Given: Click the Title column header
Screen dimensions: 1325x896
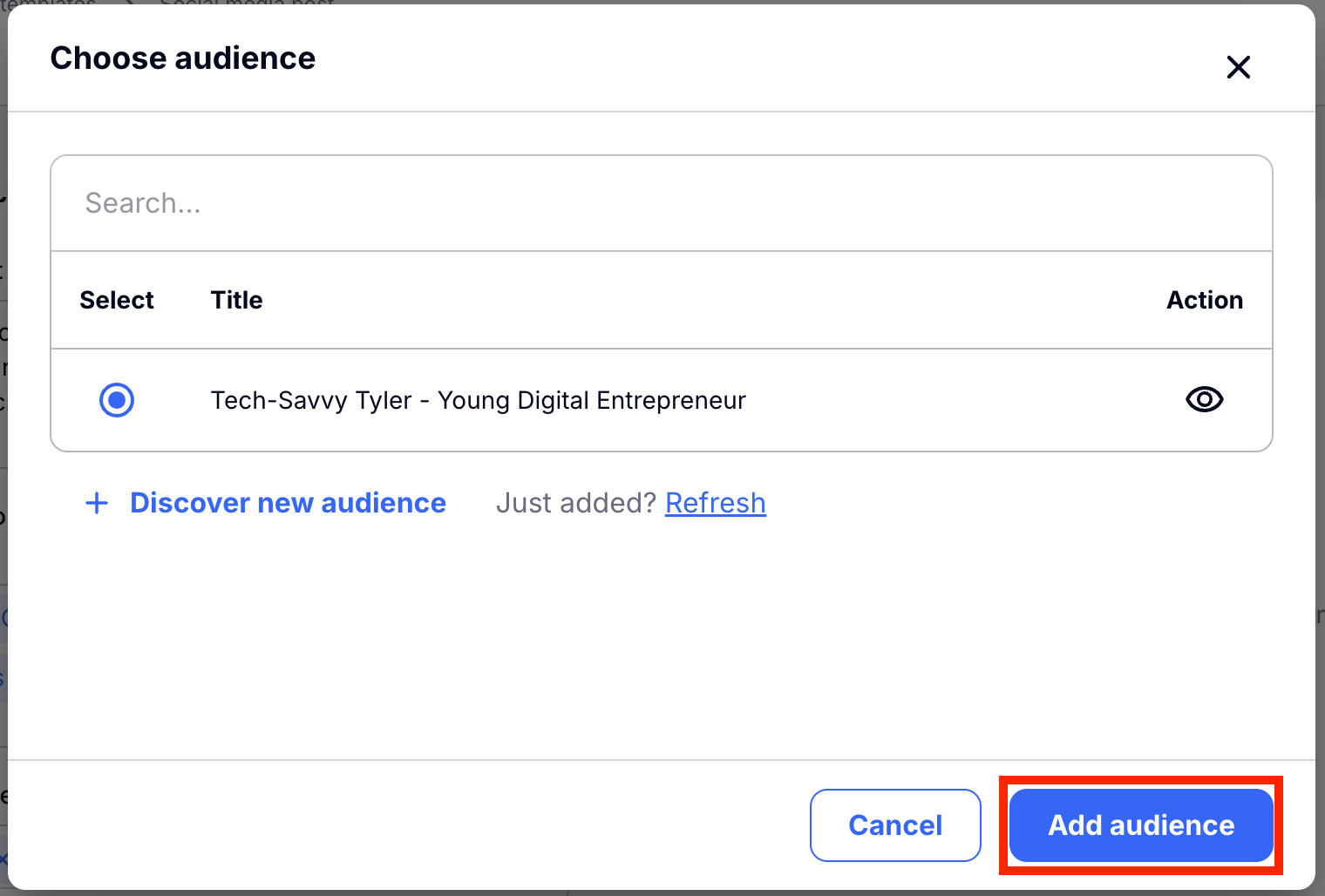Looking at the screenshot, I should coord(236,300).
